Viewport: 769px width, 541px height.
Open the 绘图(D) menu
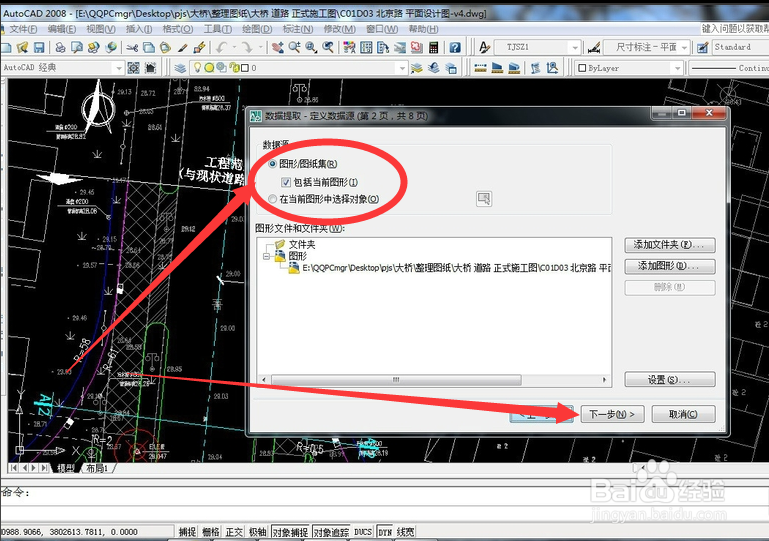(x=257, y=29)
